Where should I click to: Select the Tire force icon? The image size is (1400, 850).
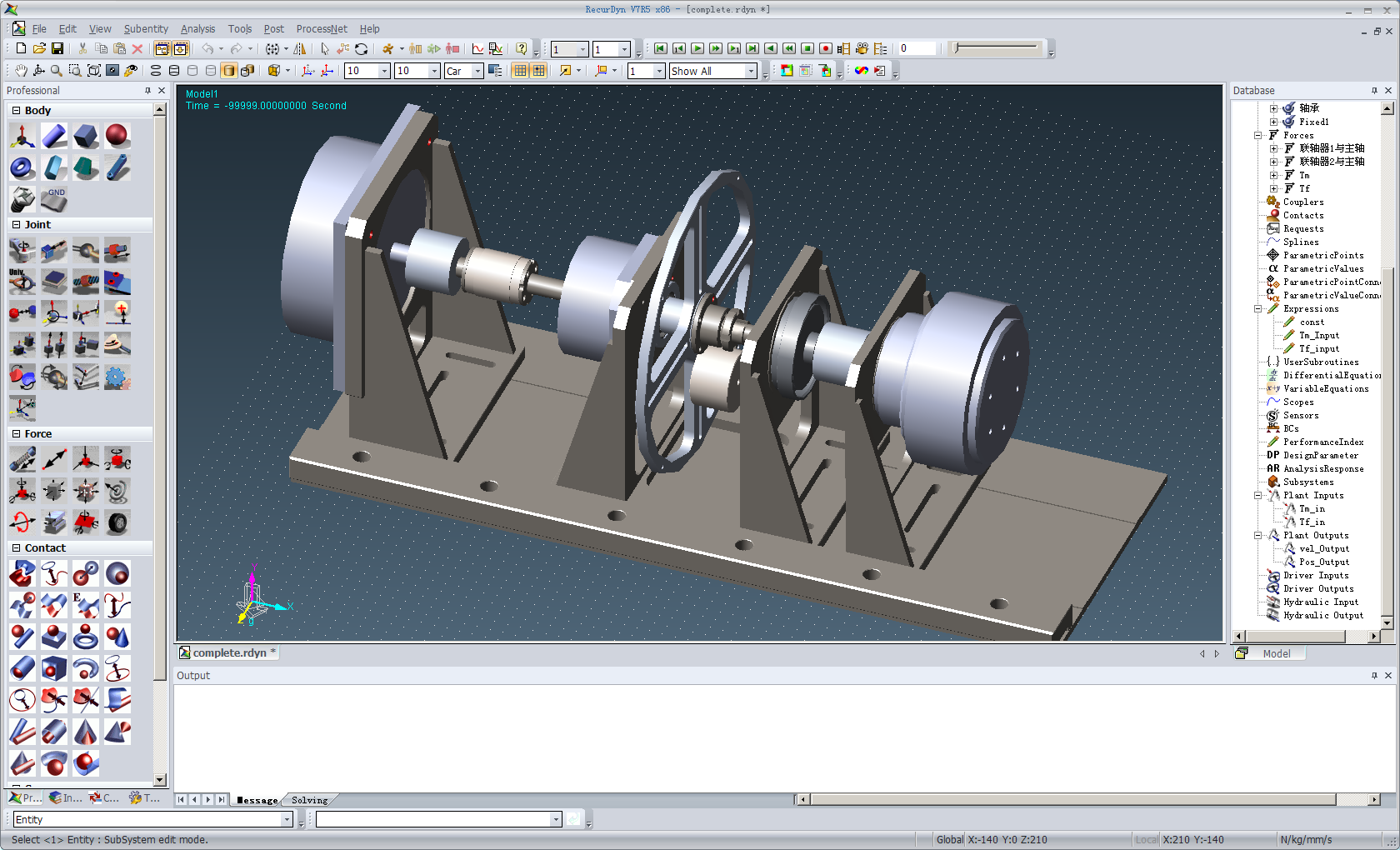[117, 522]
